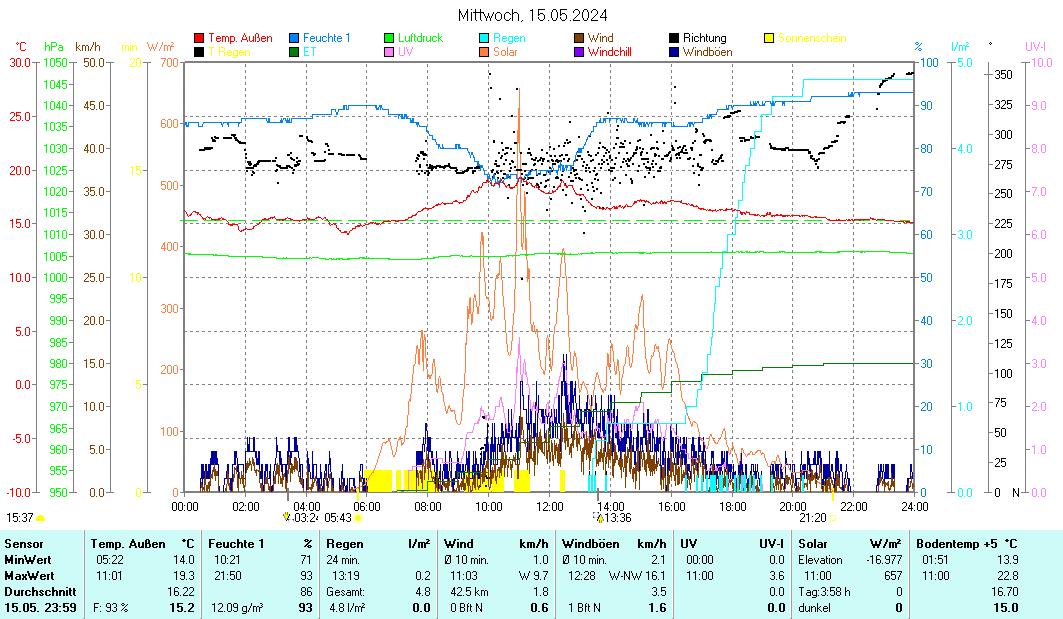Click the Temp. Außen table column header
This screenshot has height=619, width=1063.
[x=128, y=544]
